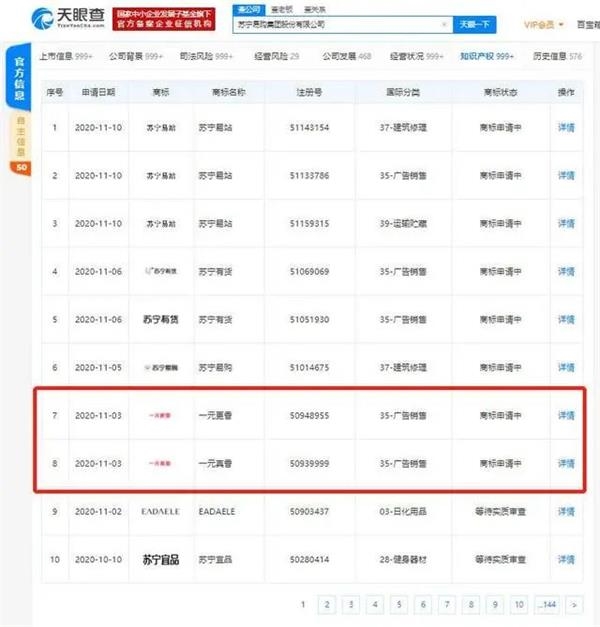
Task: Select the 查关系 search tab
Action: point(315,10)
